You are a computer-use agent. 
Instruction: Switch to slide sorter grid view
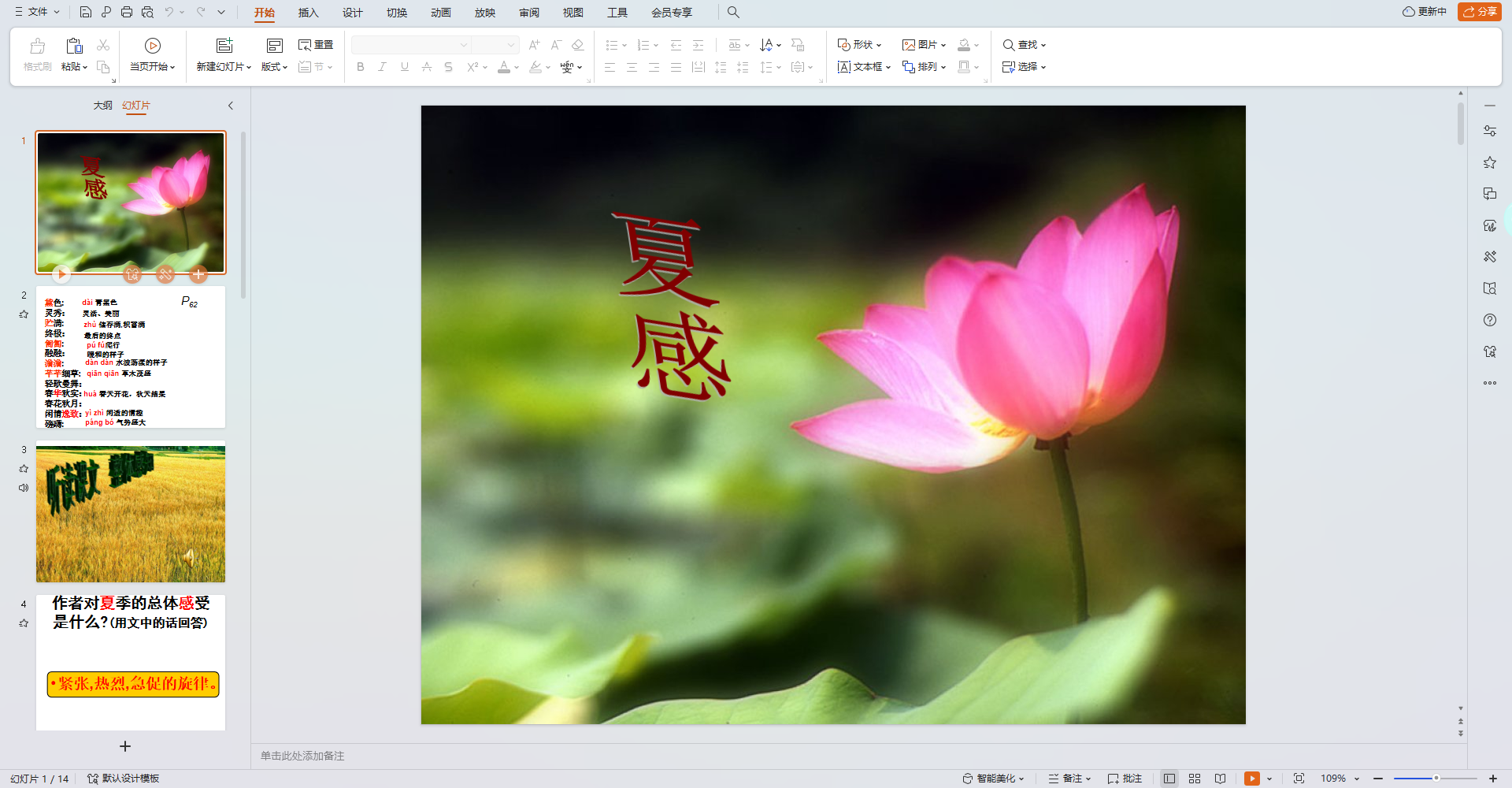(x=1195, y=779)
